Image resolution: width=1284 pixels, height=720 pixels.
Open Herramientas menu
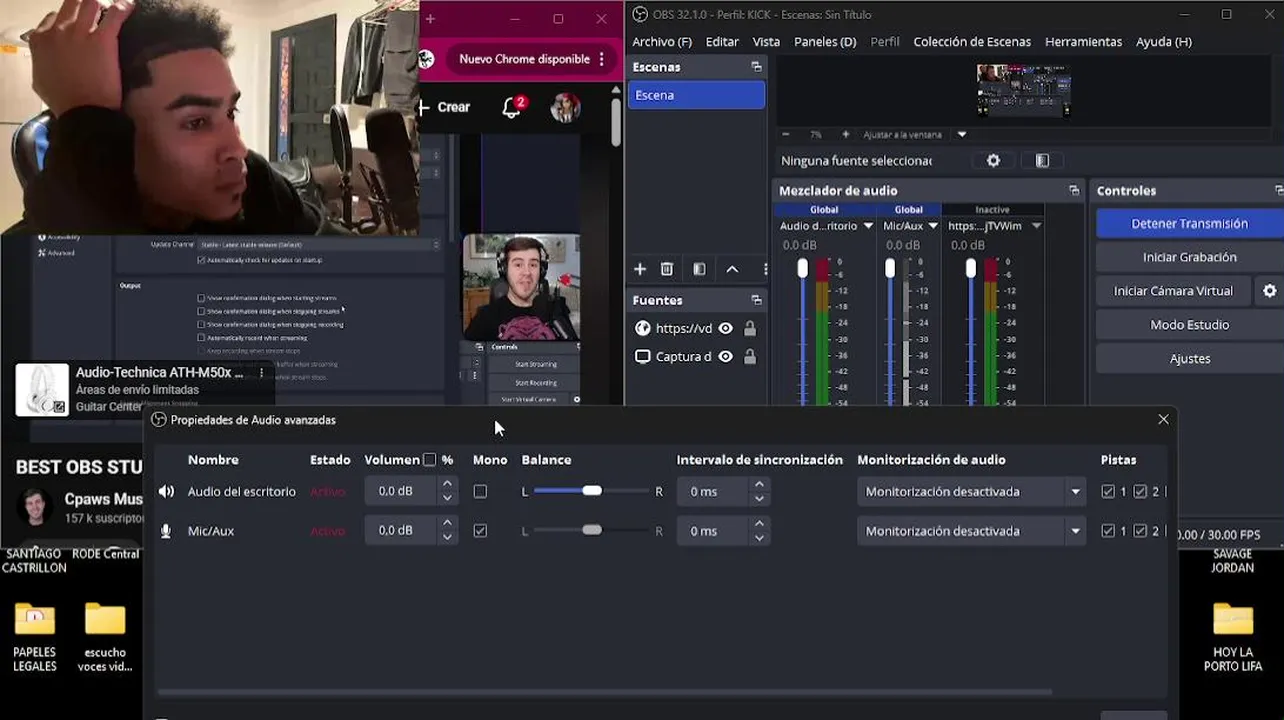click(x=1084, y=42)
